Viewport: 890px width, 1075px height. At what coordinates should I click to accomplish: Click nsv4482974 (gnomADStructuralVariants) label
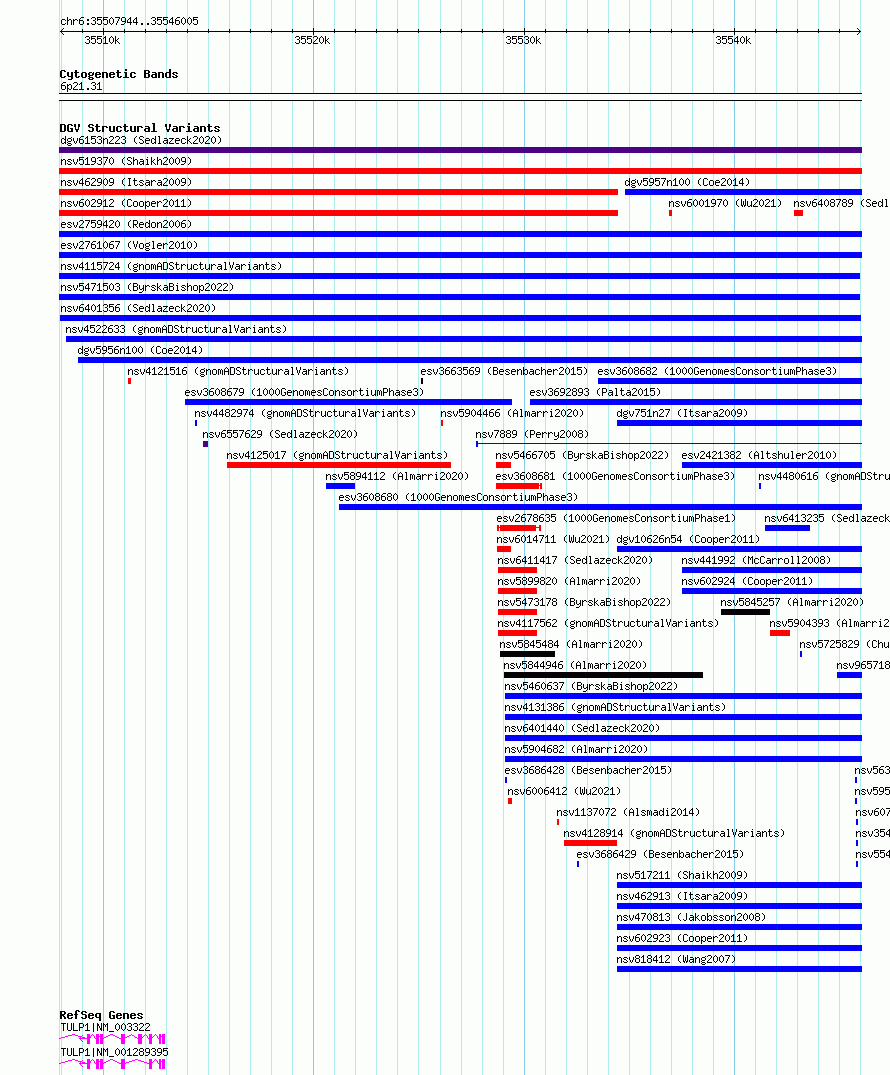tap(305, 413)
